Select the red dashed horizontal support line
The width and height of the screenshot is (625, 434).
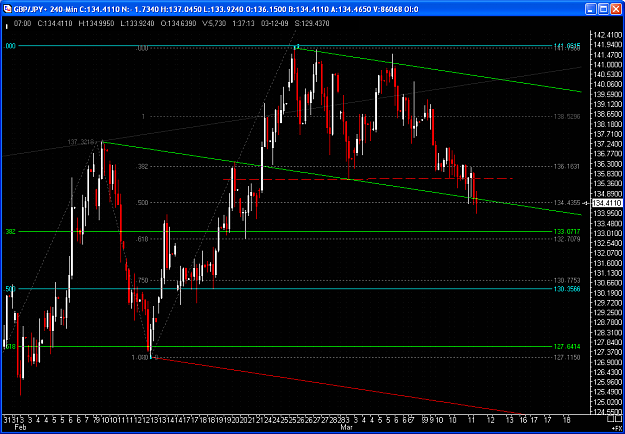click(x=367, y=179)
